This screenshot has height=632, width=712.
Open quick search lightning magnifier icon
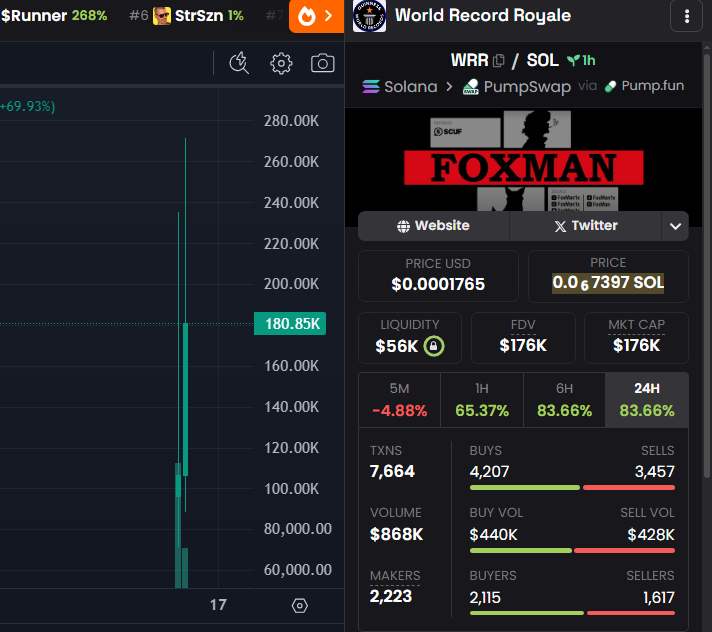click(x=239, y=63)
